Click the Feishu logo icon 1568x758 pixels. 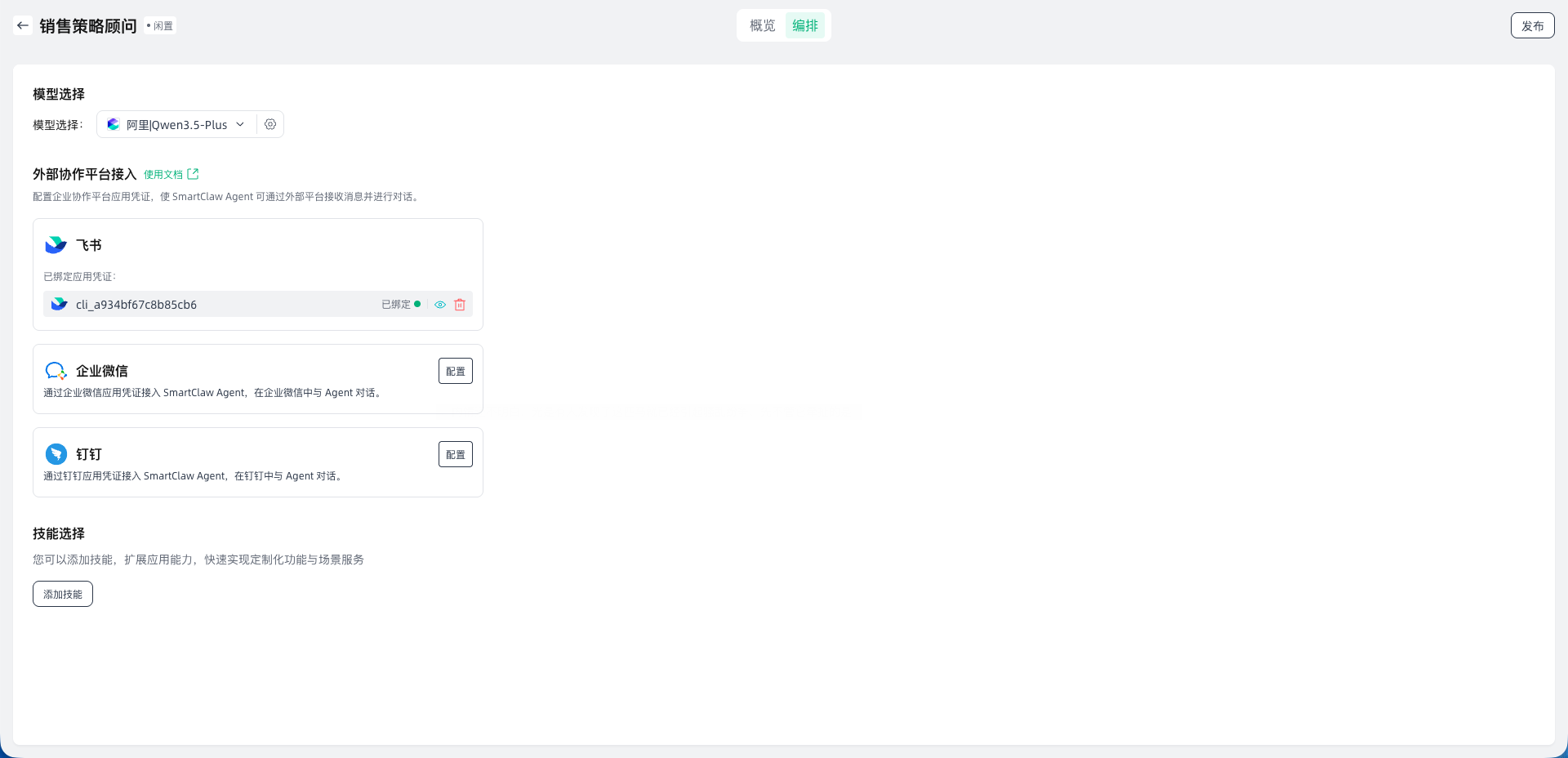(x=56, y=245)
